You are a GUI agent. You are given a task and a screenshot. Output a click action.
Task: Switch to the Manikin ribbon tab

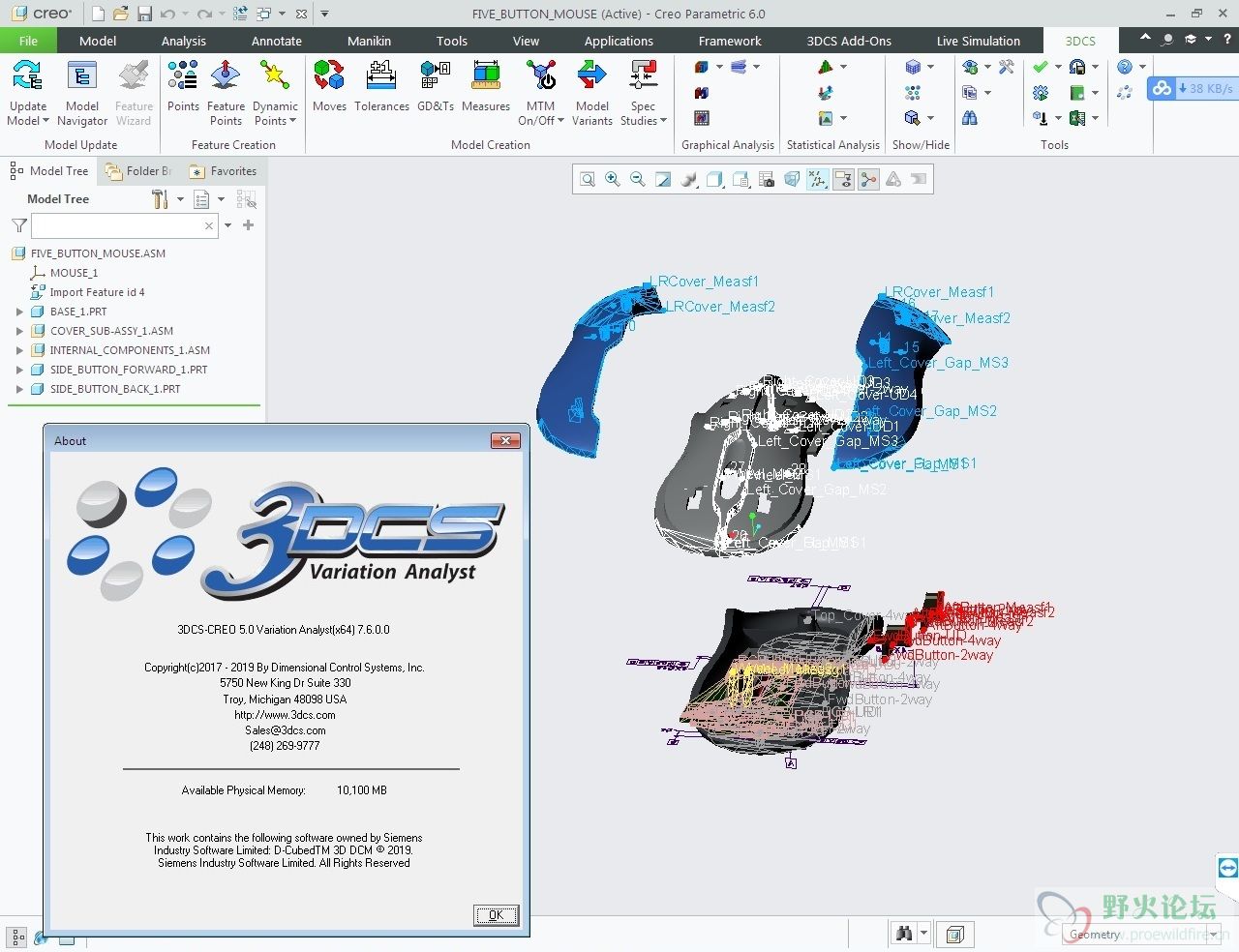[x=369, y=41]
